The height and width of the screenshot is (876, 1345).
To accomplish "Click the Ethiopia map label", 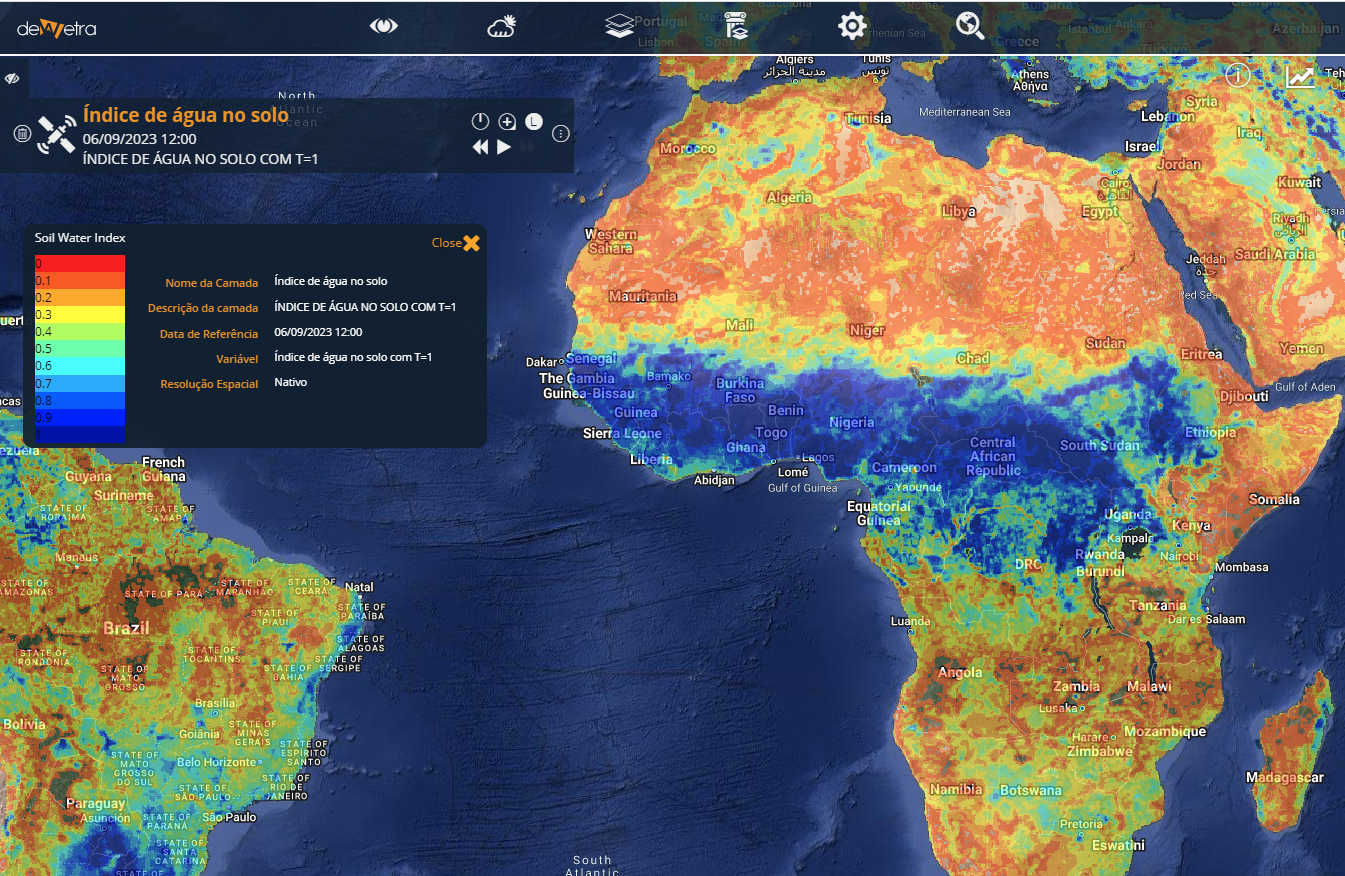I will 1211,432.
